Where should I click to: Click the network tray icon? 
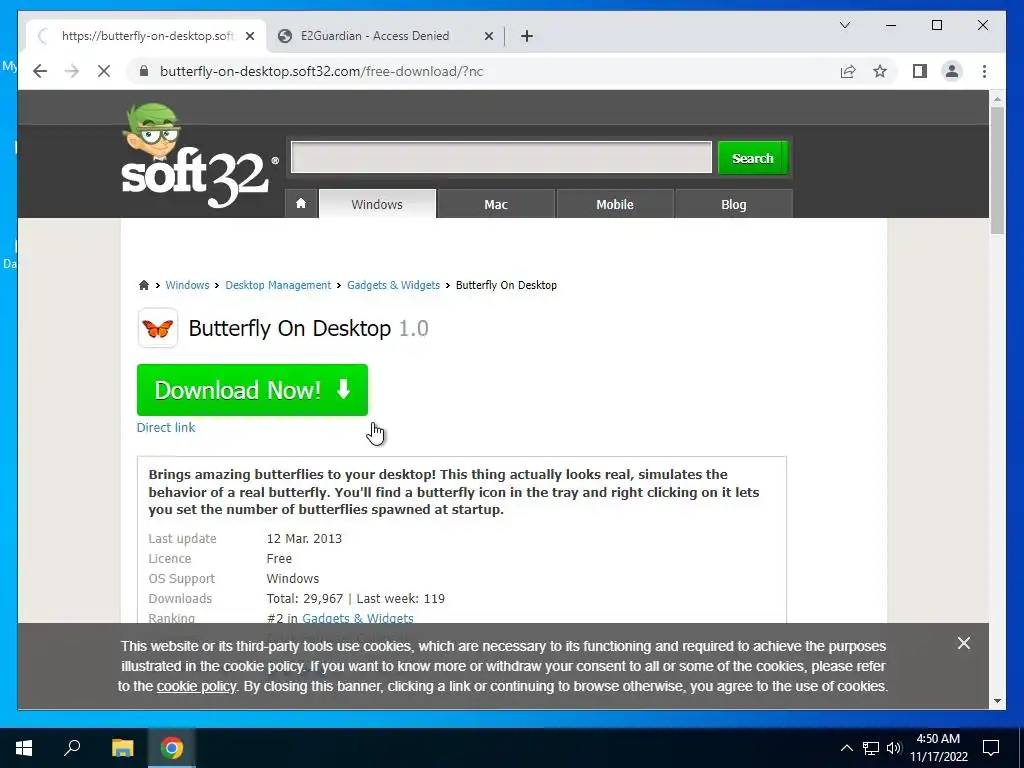click(871, 748)
